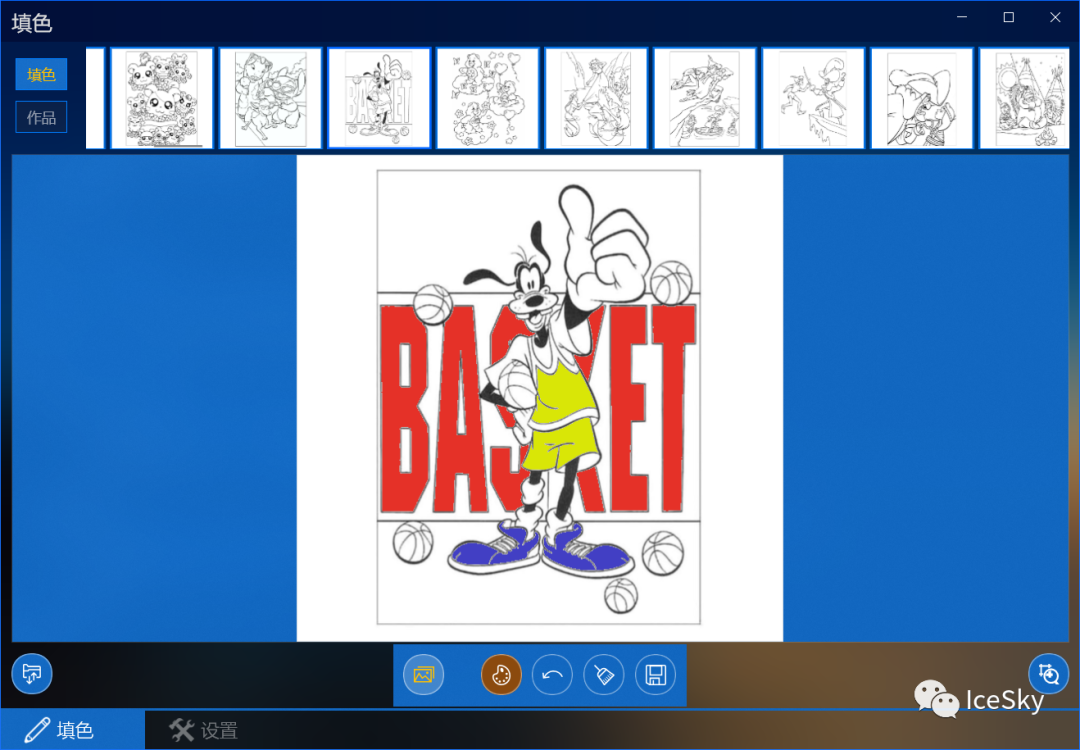Open the color palette tool
The height and width of the screenshot is (750, 1080).
pyautogui.click(x=501, y=675)
